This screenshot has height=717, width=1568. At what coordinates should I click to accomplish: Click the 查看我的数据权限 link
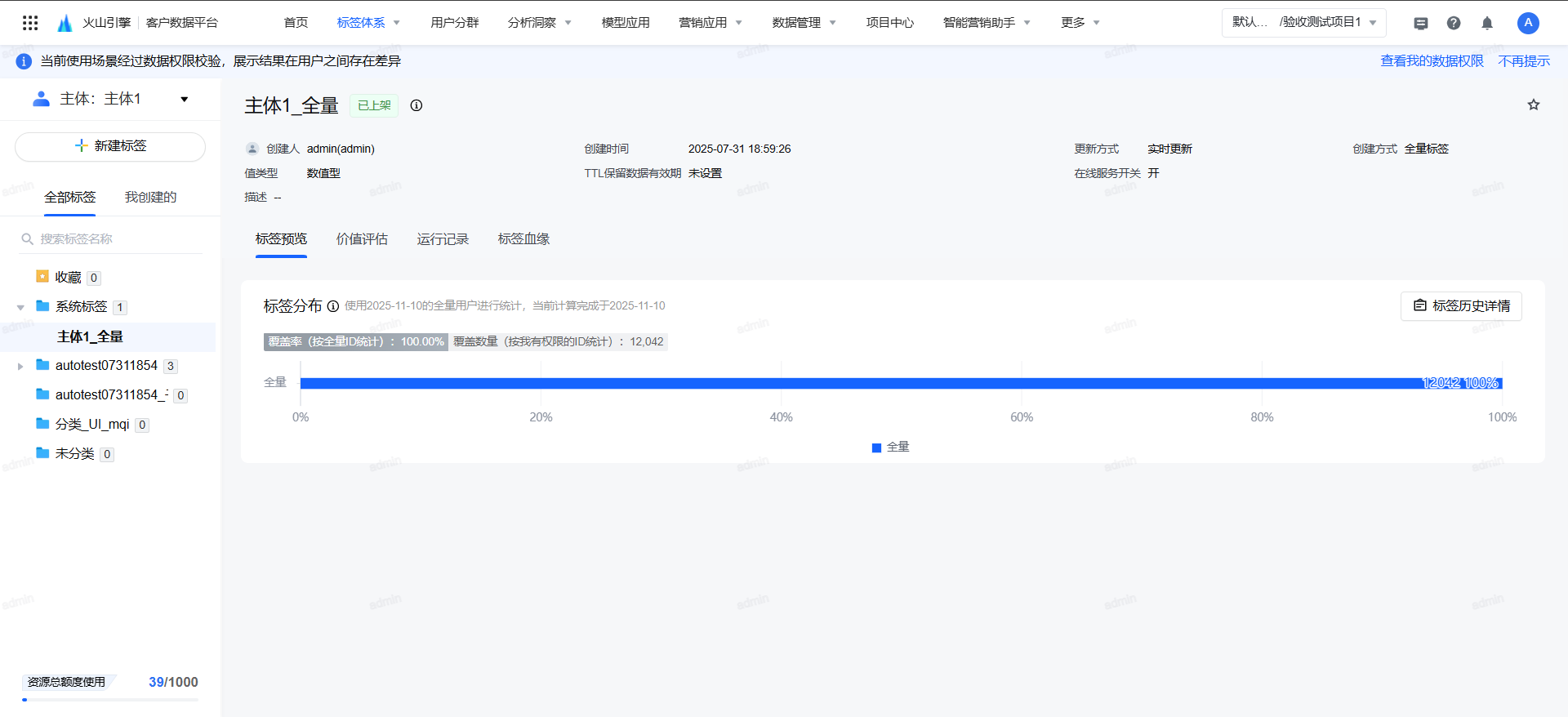tap(1432, 61)
